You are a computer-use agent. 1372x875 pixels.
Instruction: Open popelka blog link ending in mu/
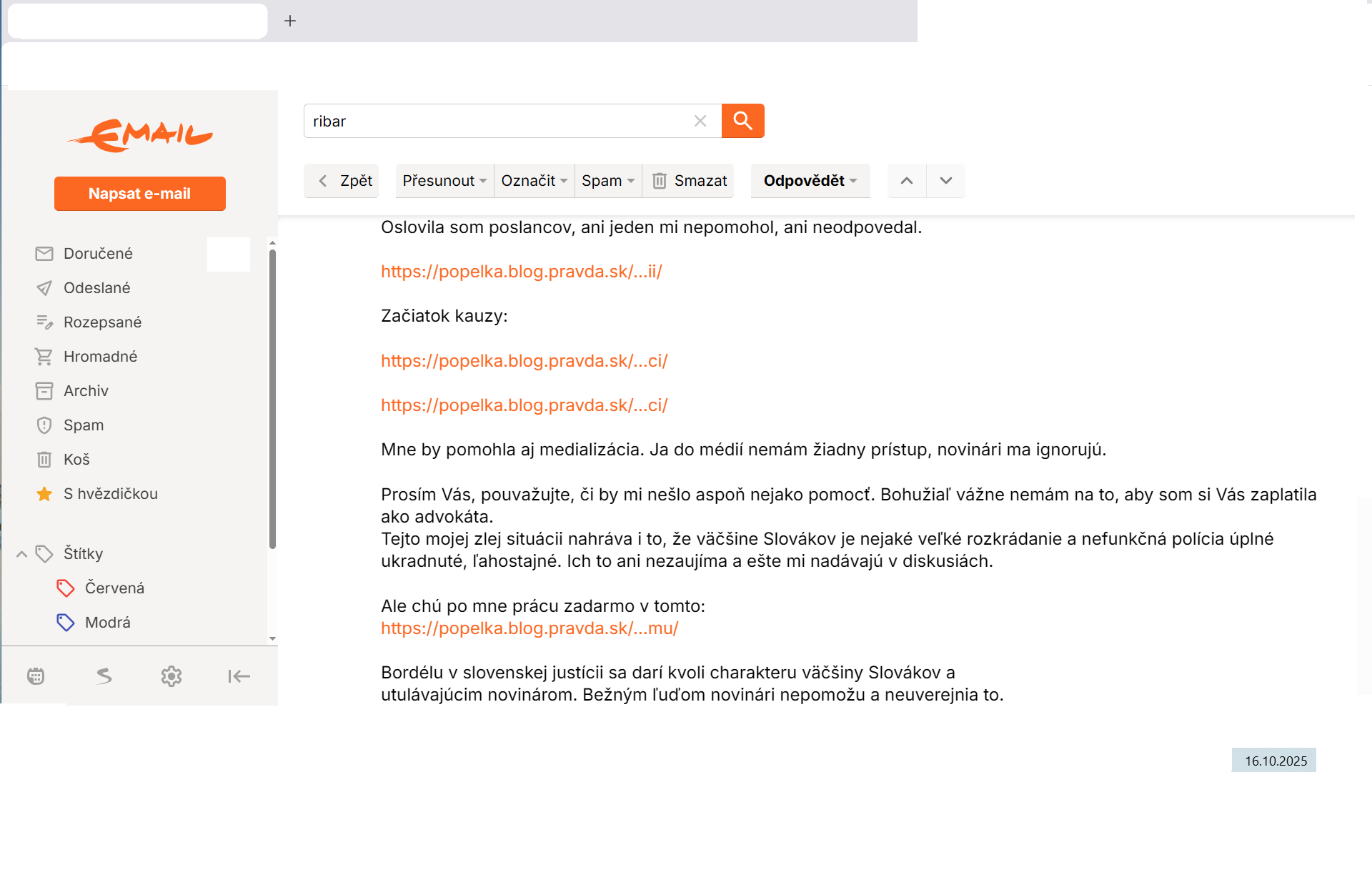[530, 628]
